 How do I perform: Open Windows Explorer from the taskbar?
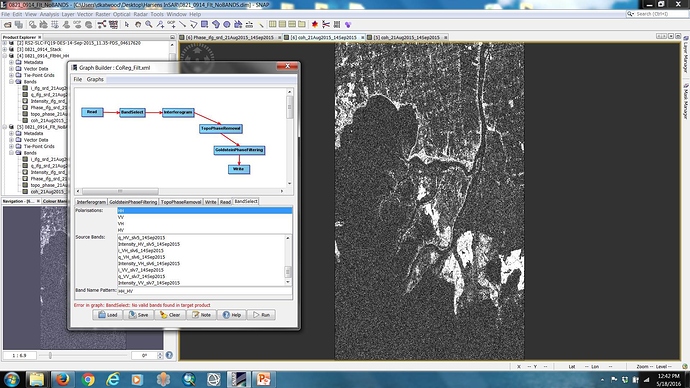tap(37, 379)
